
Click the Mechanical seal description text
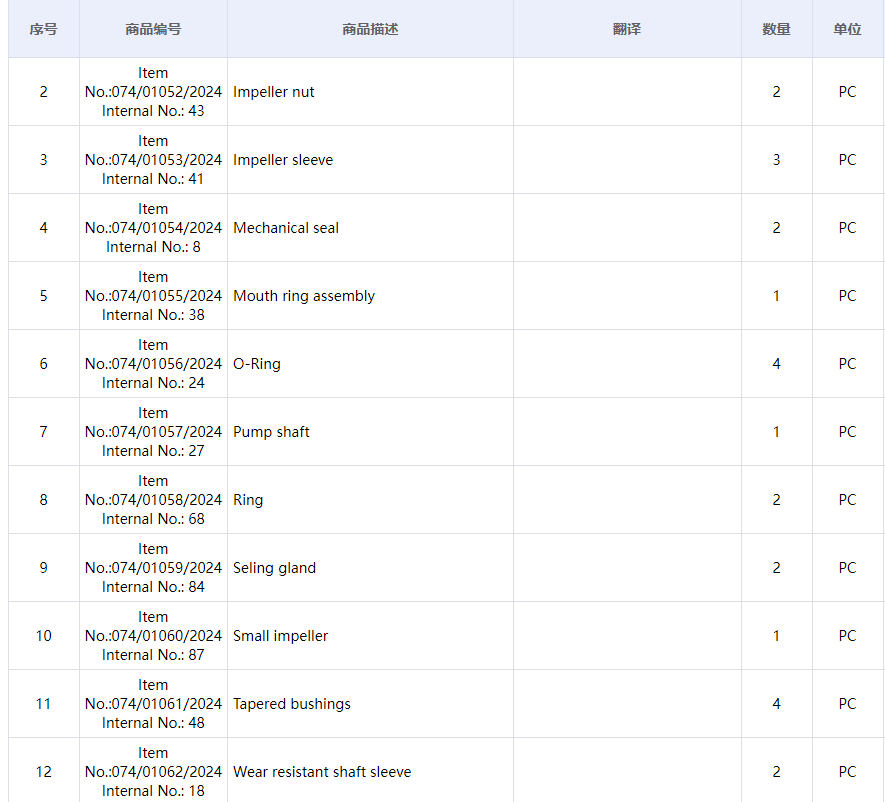pos(286,228)
